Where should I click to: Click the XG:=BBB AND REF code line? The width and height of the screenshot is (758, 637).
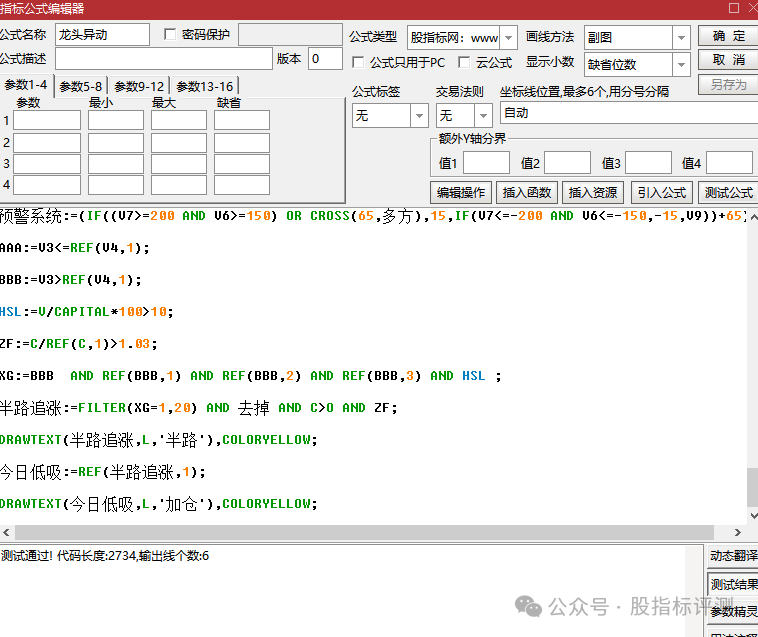pyautogui.click(x=251, y=376)
